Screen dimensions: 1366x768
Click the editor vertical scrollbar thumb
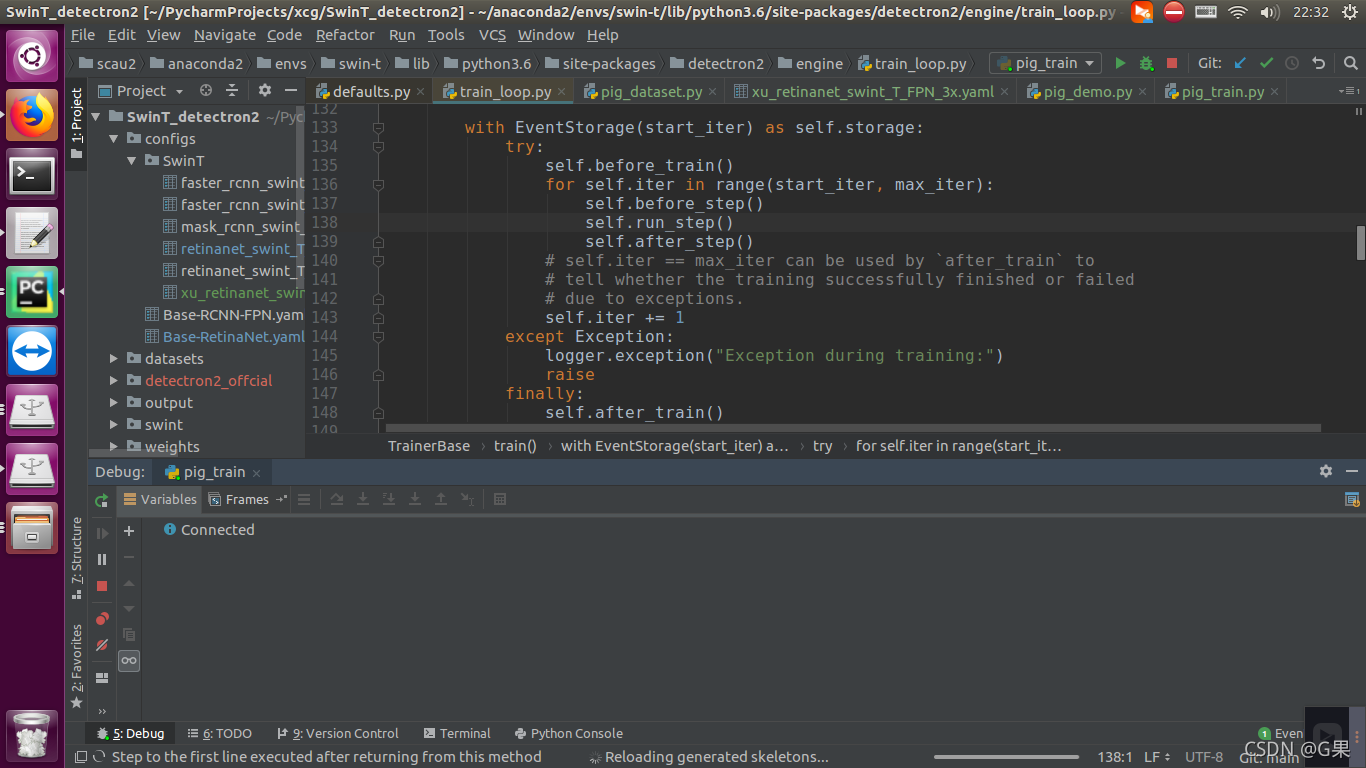point(1360,241)
